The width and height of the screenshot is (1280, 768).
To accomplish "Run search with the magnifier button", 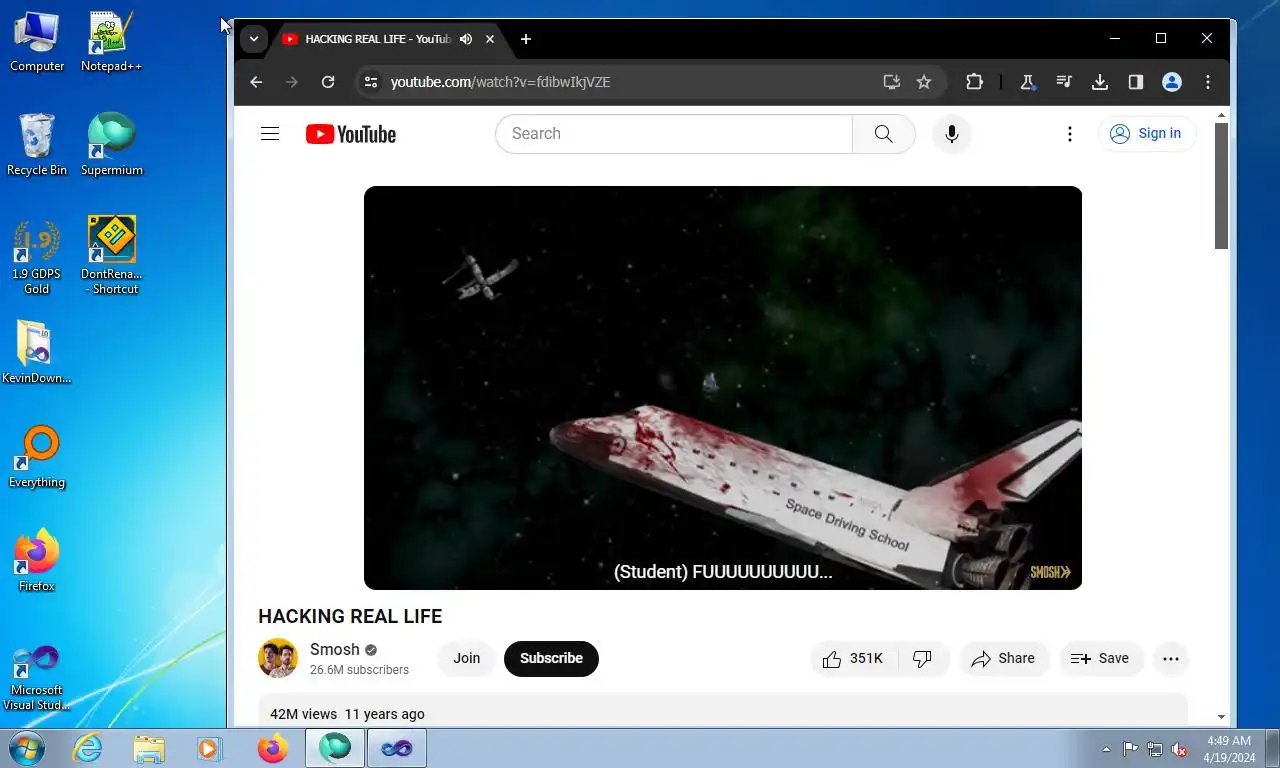I will coord(884,134).
